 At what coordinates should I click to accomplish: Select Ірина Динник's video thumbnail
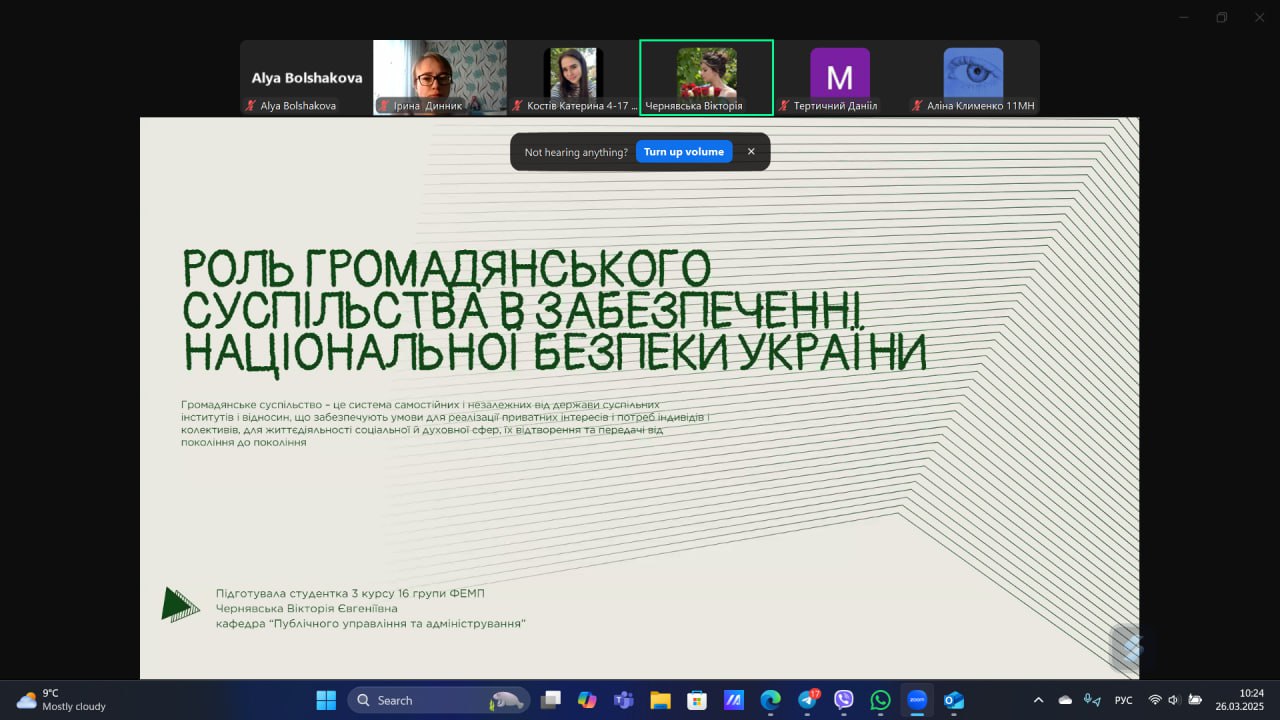(440, 78)
